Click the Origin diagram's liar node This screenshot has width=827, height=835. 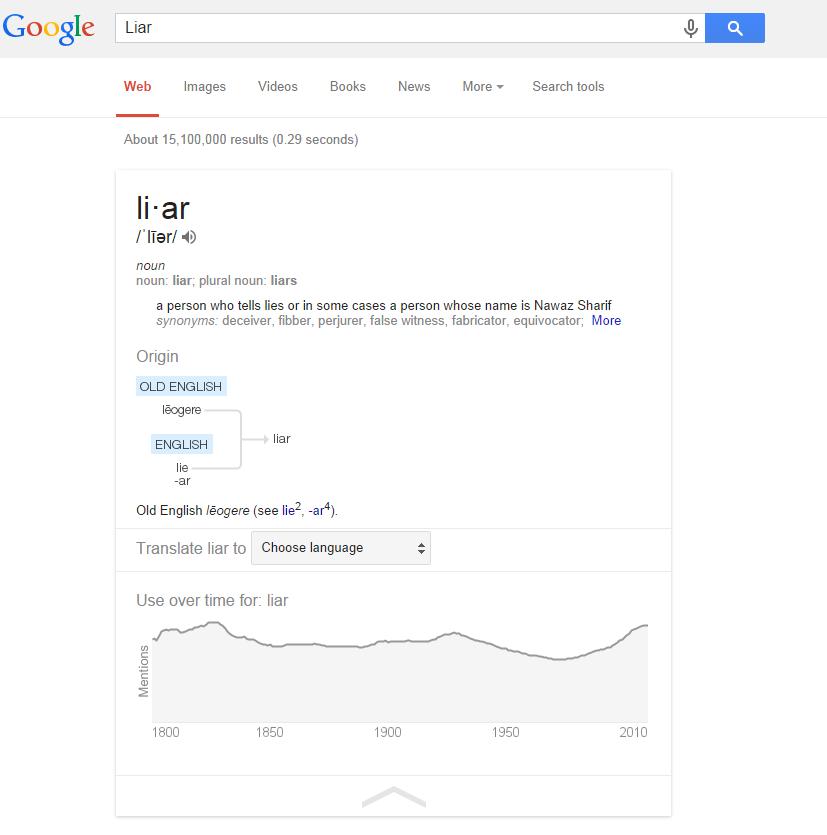click(x=281, y=439)
